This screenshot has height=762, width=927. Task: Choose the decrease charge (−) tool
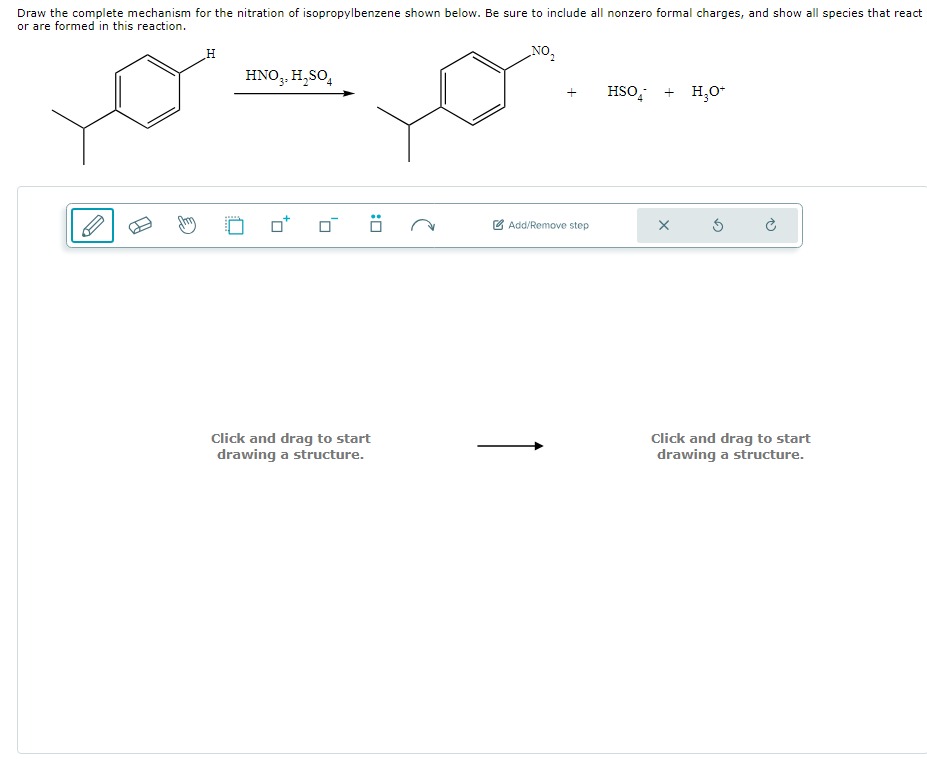pos(322,225)
